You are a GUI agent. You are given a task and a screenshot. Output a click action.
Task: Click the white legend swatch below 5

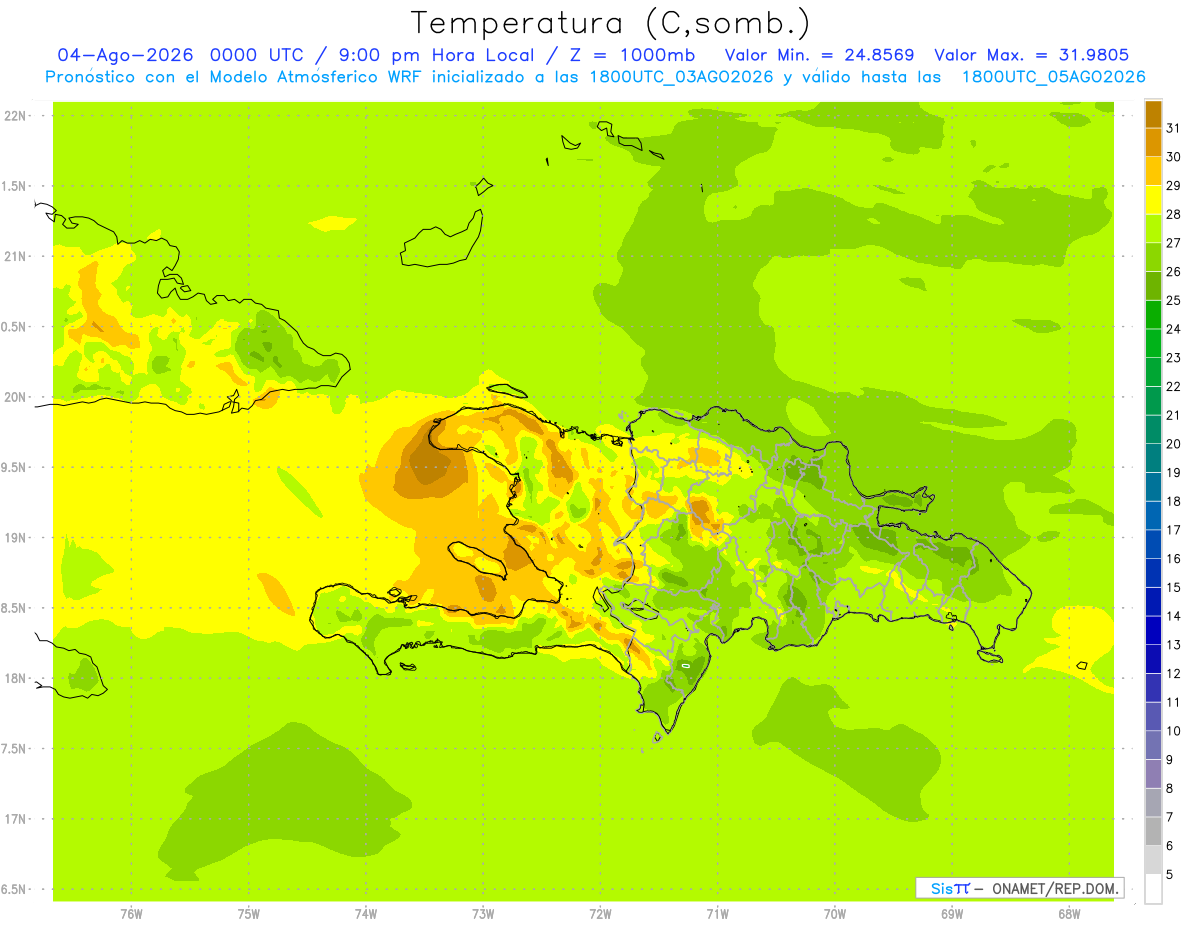pos(1153,889)
